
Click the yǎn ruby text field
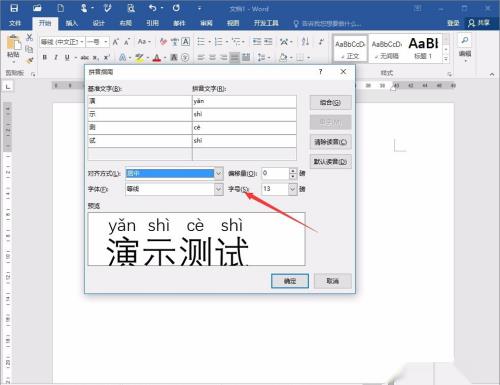click(x=244, y=101)
